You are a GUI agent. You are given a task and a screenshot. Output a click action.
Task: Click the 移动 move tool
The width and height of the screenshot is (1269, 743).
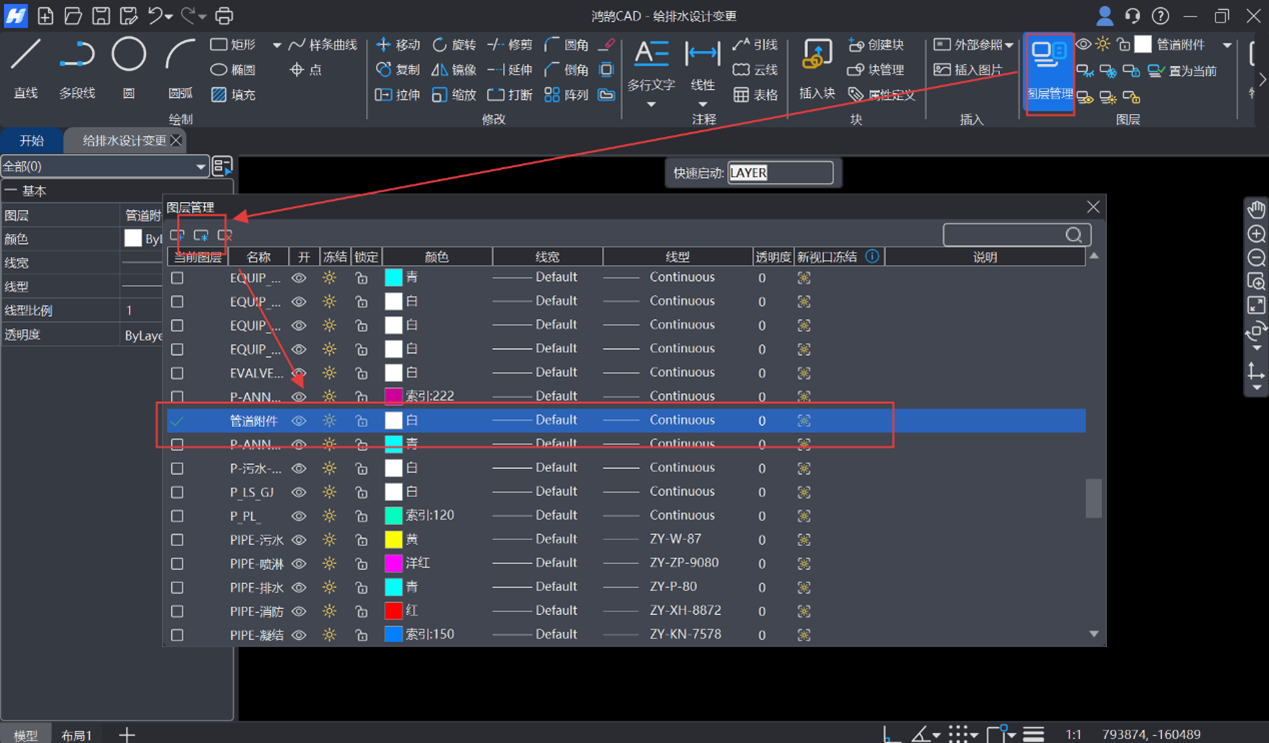[398, 45]
